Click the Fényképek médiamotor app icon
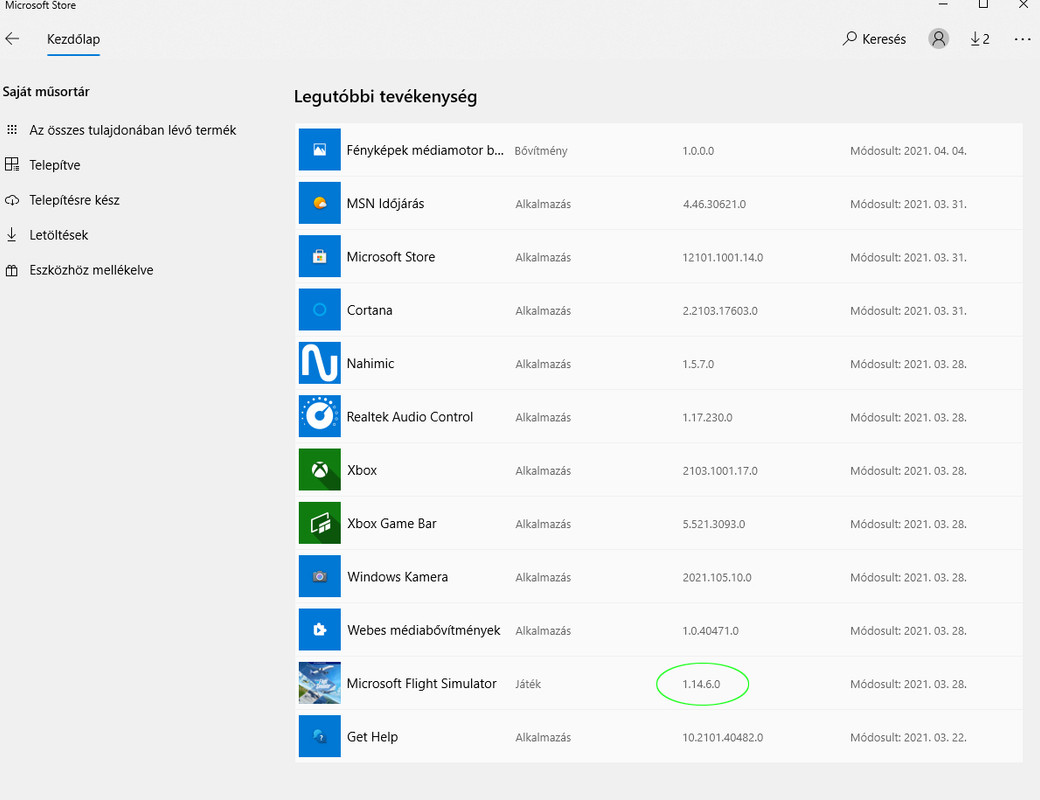The width and height of the screenshot is (1040, 800). [320, 150]
